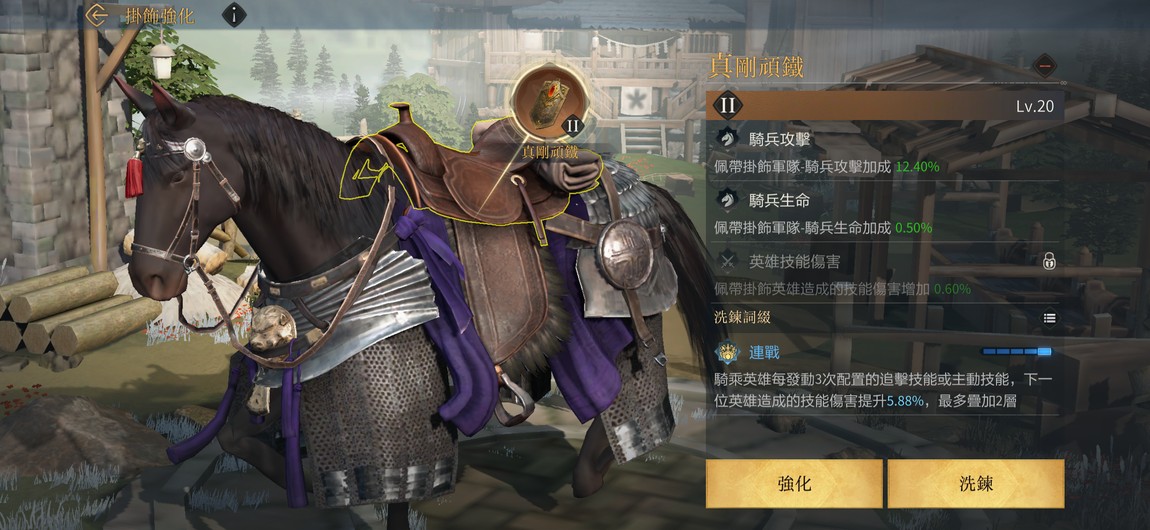Viewport: 1150px width, 530px height.
Task: Select the highlighted saddle on the horse
Action: pyautogui.click(x=469, y=174)
